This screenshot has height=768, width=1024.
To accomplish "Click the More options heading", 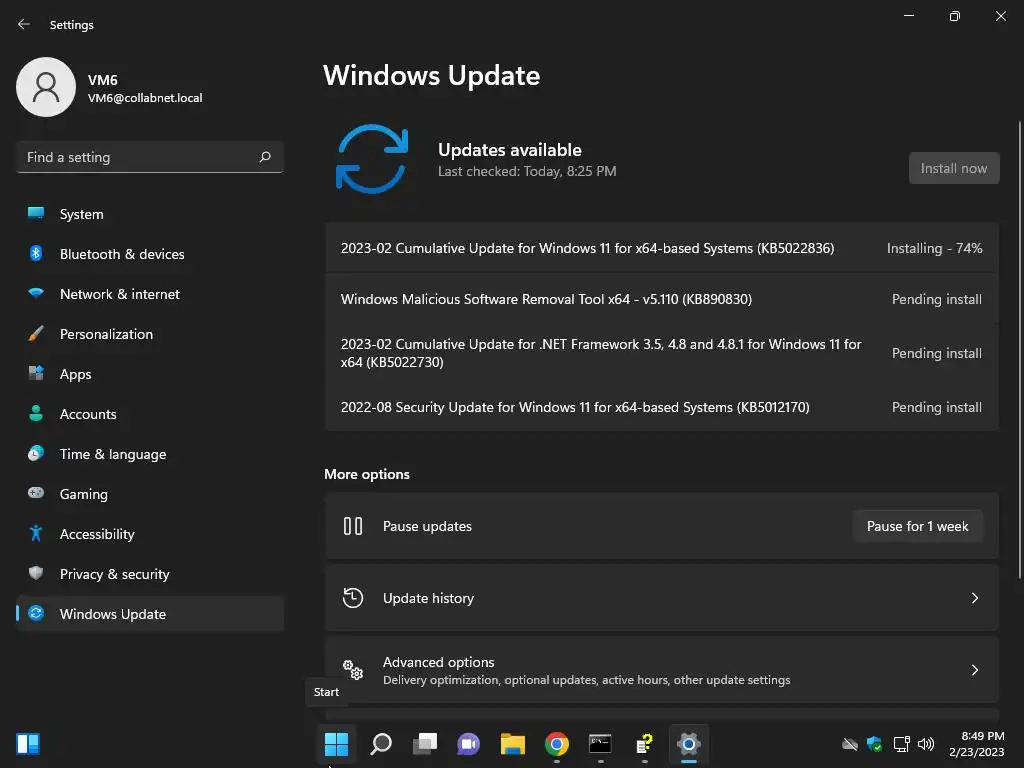I will [366, 474].
